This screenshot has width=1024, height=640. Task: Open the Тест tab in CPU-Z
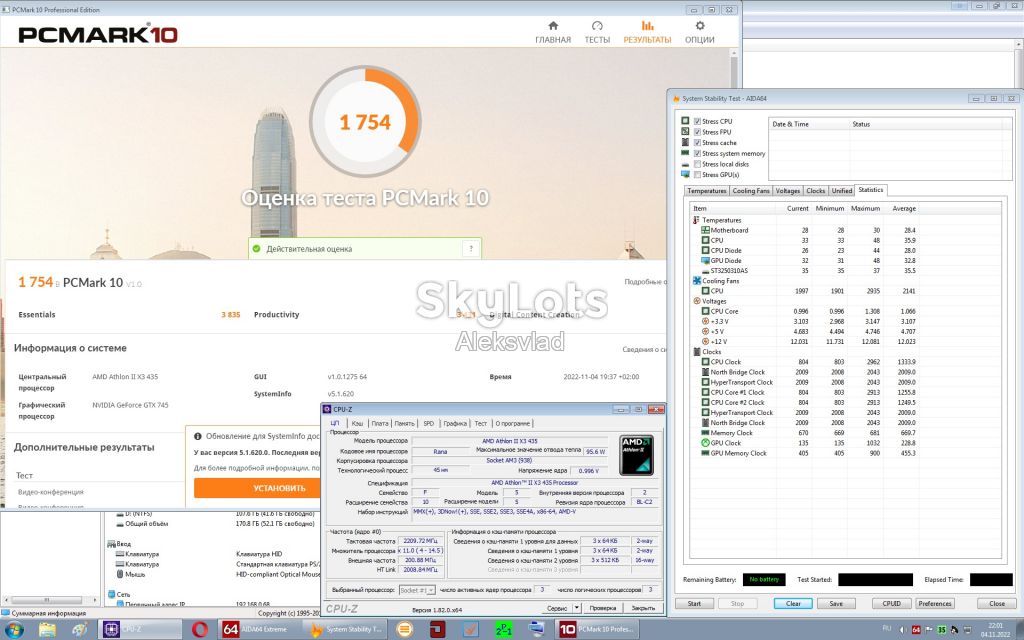481,423
